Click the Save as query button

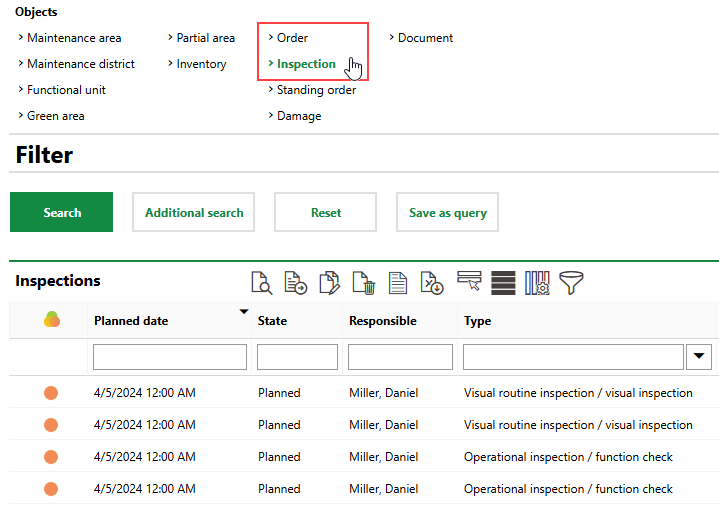447,213
